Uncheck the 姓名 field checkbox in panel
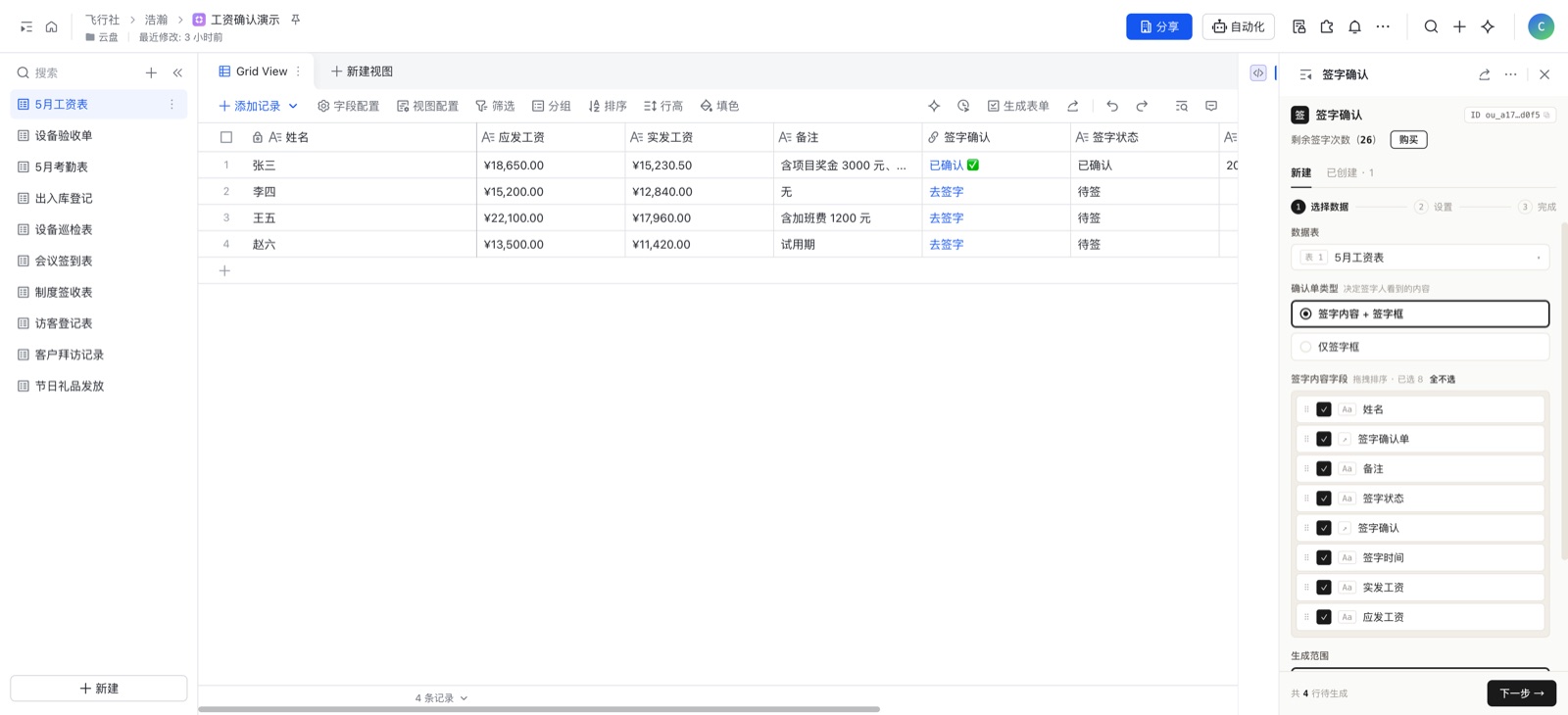This screenshot has width=1568, height=715. point(1324,409)
